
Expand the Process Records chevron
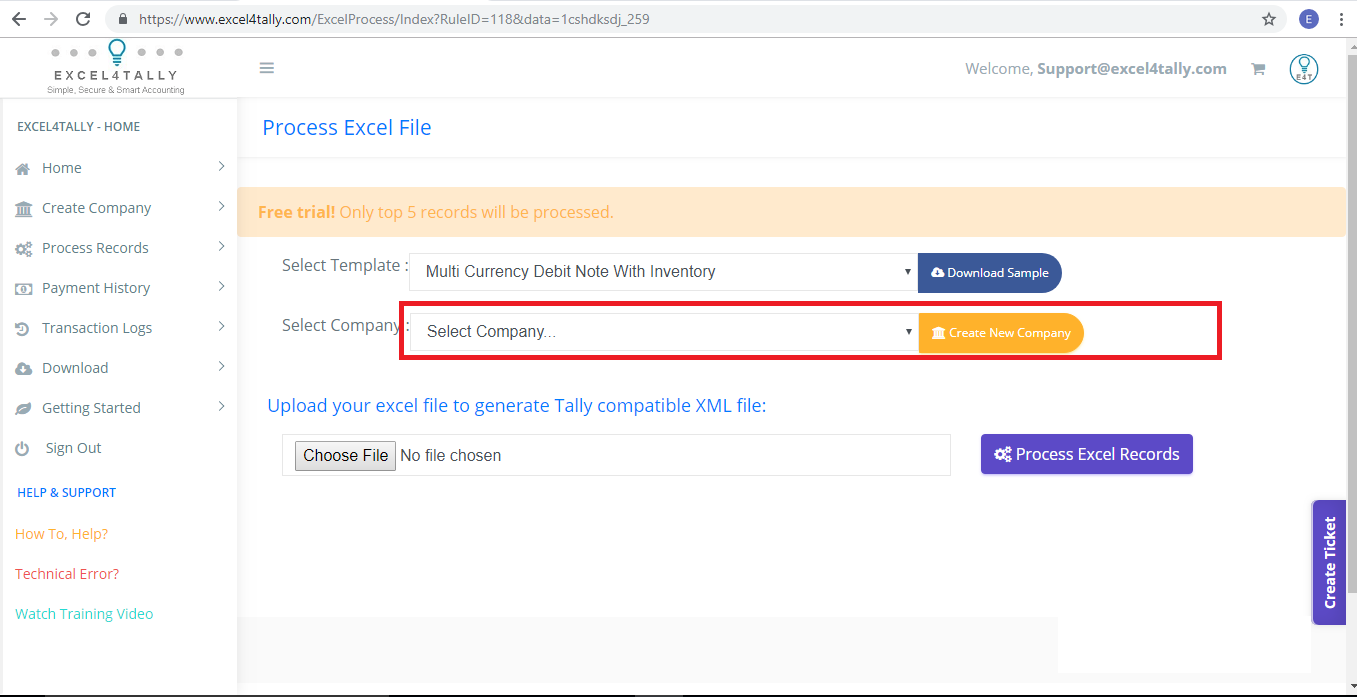221,246
